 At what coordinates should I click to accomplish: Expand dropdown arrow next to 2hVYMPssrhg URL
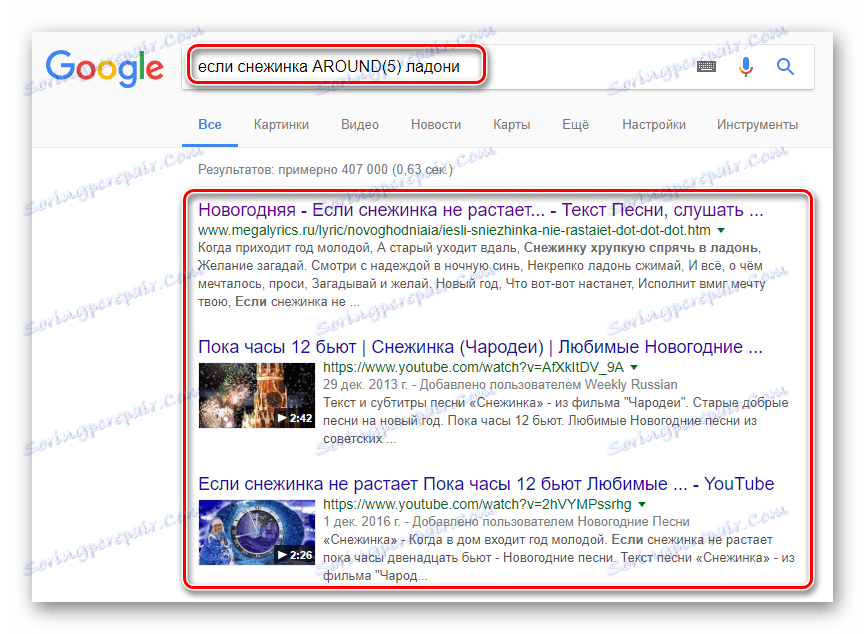tap(642, 504)
